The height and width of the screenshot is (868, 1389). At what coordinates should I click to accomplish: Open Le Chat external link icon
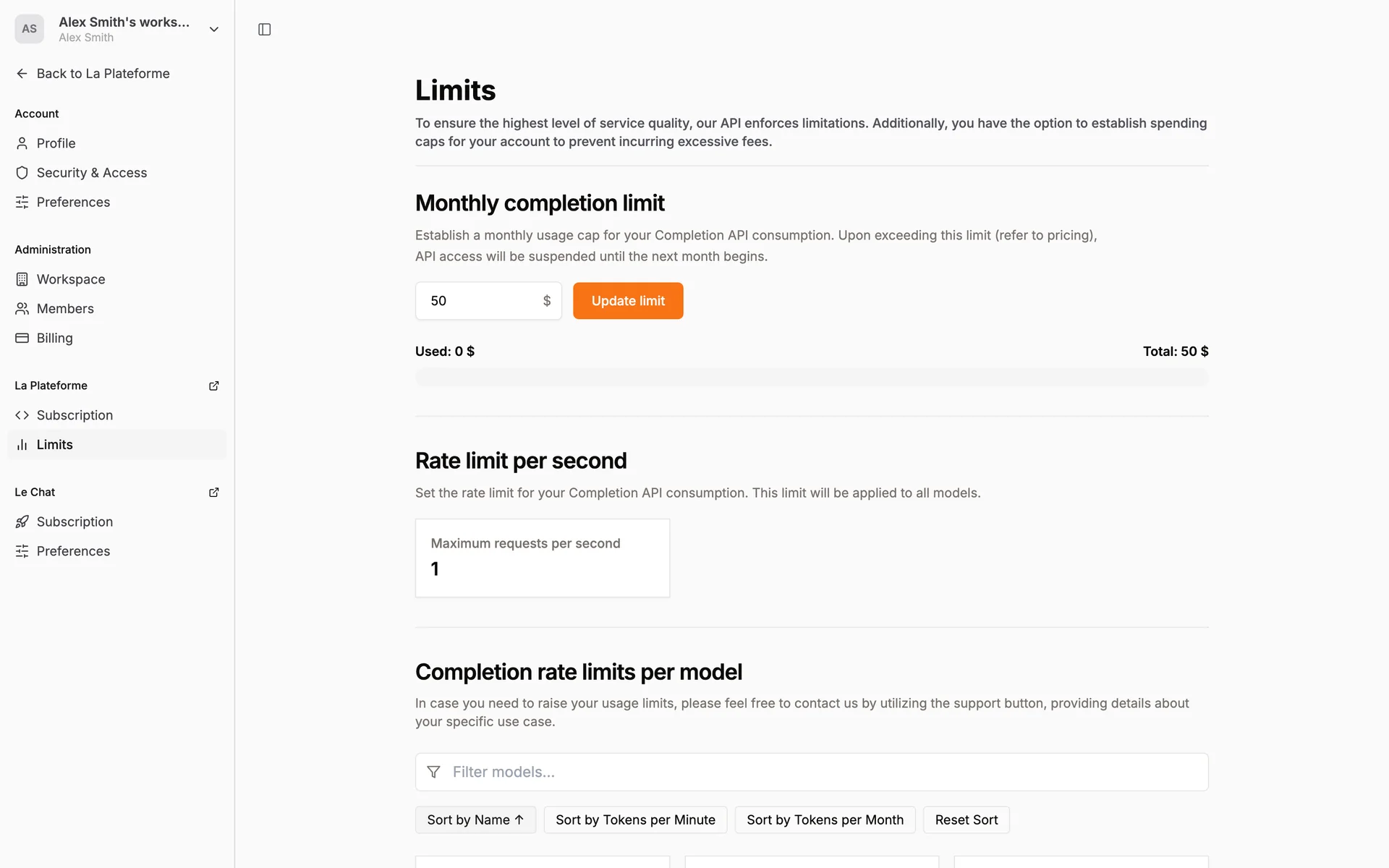coord(213,493)
